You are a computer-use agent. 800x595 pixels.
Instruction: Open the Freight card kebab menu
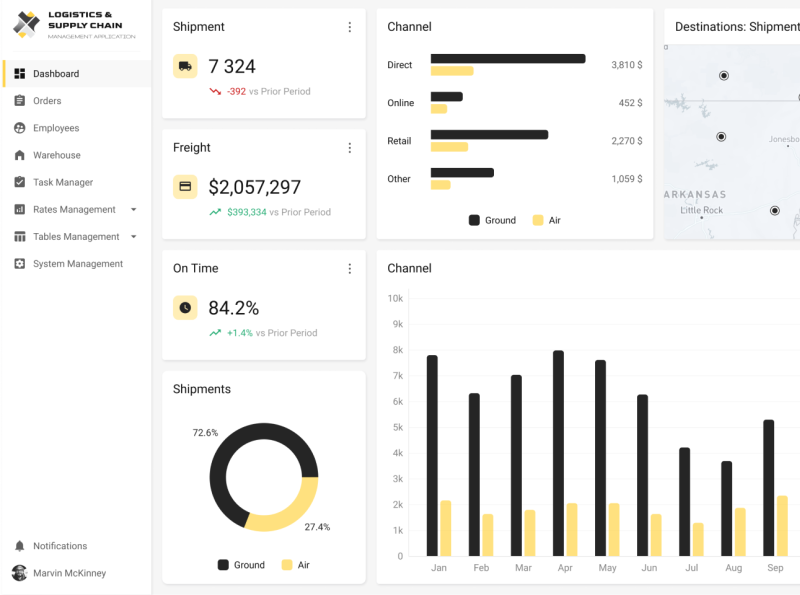point(350,148)
